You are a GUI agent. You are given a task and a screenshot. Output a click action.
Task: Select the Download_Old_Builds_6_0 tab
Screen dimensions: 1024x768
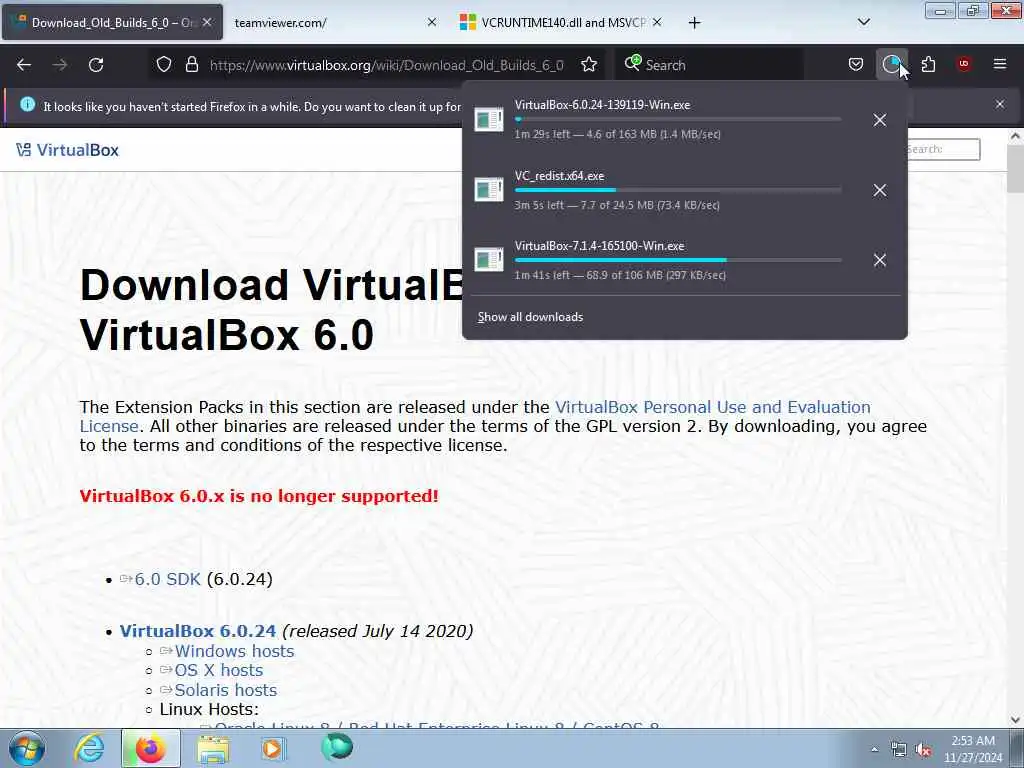click(112, 23)
